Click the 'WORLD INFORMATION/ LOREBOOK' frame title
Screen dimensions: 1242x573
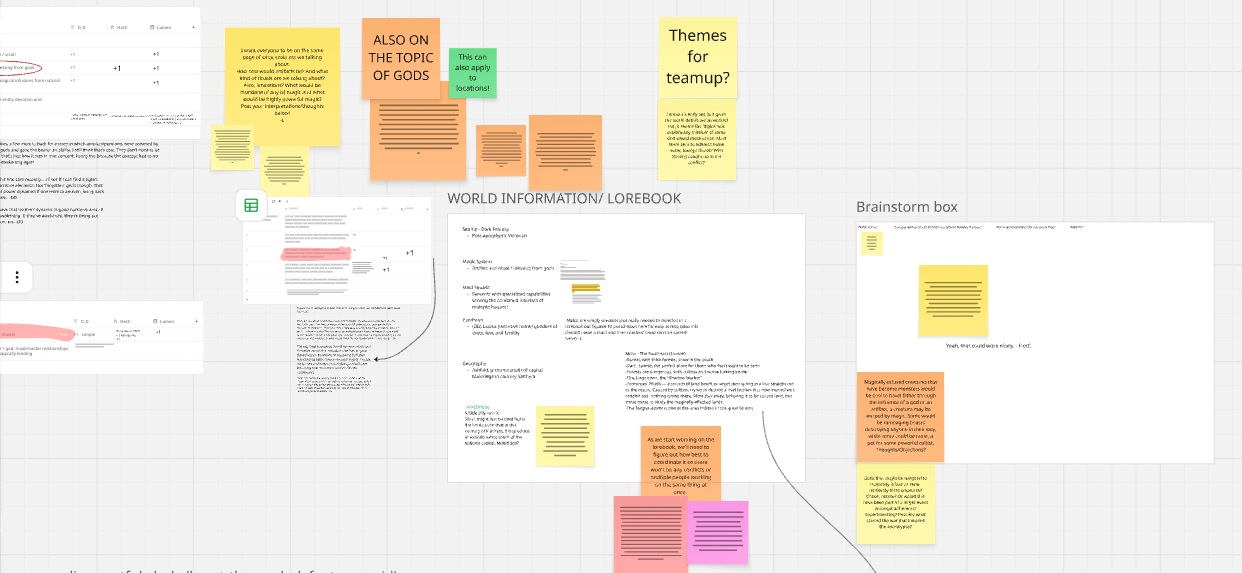click(x=564, y=199)
